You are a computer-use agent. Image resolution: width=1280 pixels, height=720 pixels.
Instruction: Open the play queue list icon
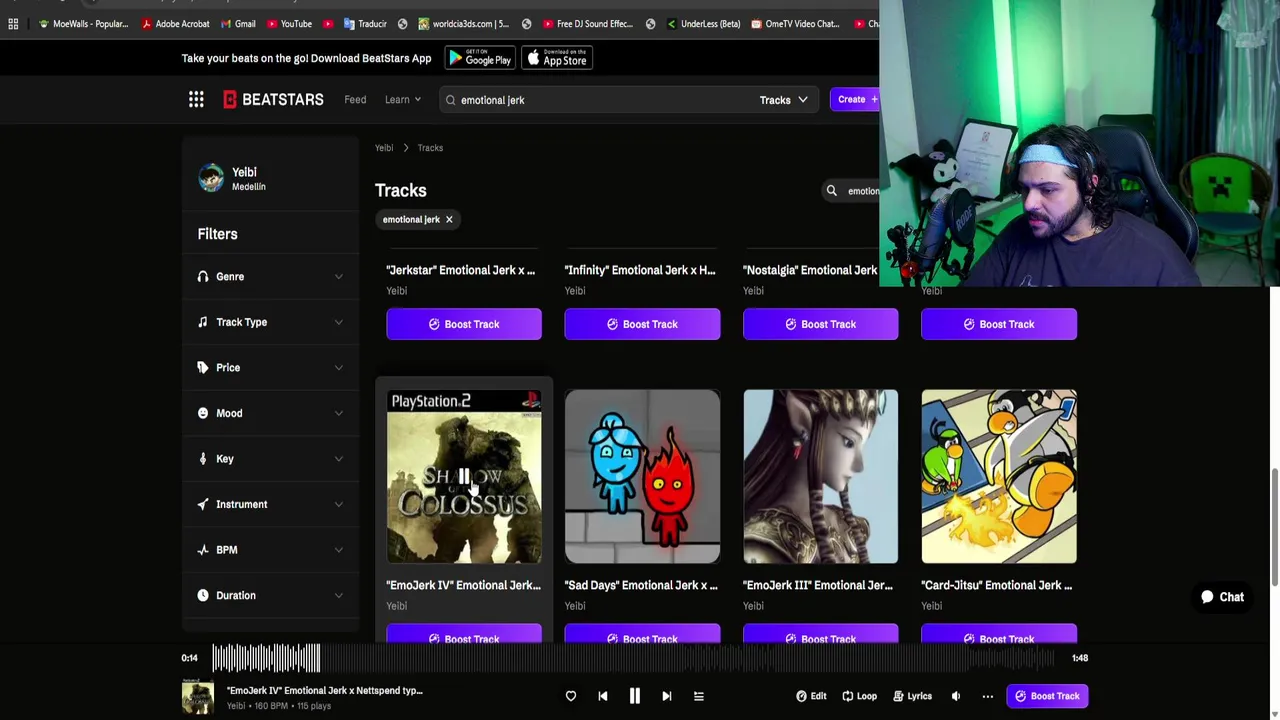(699, 696)
